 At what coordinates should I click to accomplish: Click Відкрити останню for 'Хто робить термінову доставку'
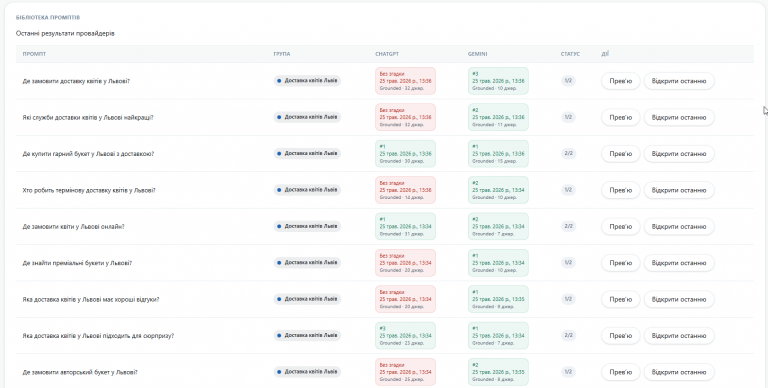pos(679,190)
